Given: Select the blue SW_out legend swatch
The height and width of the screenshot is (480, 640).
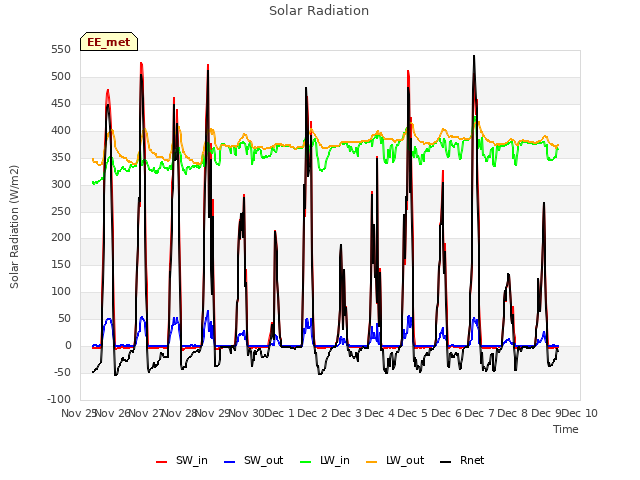Looking at the screenshot, I should coord(230,461).
